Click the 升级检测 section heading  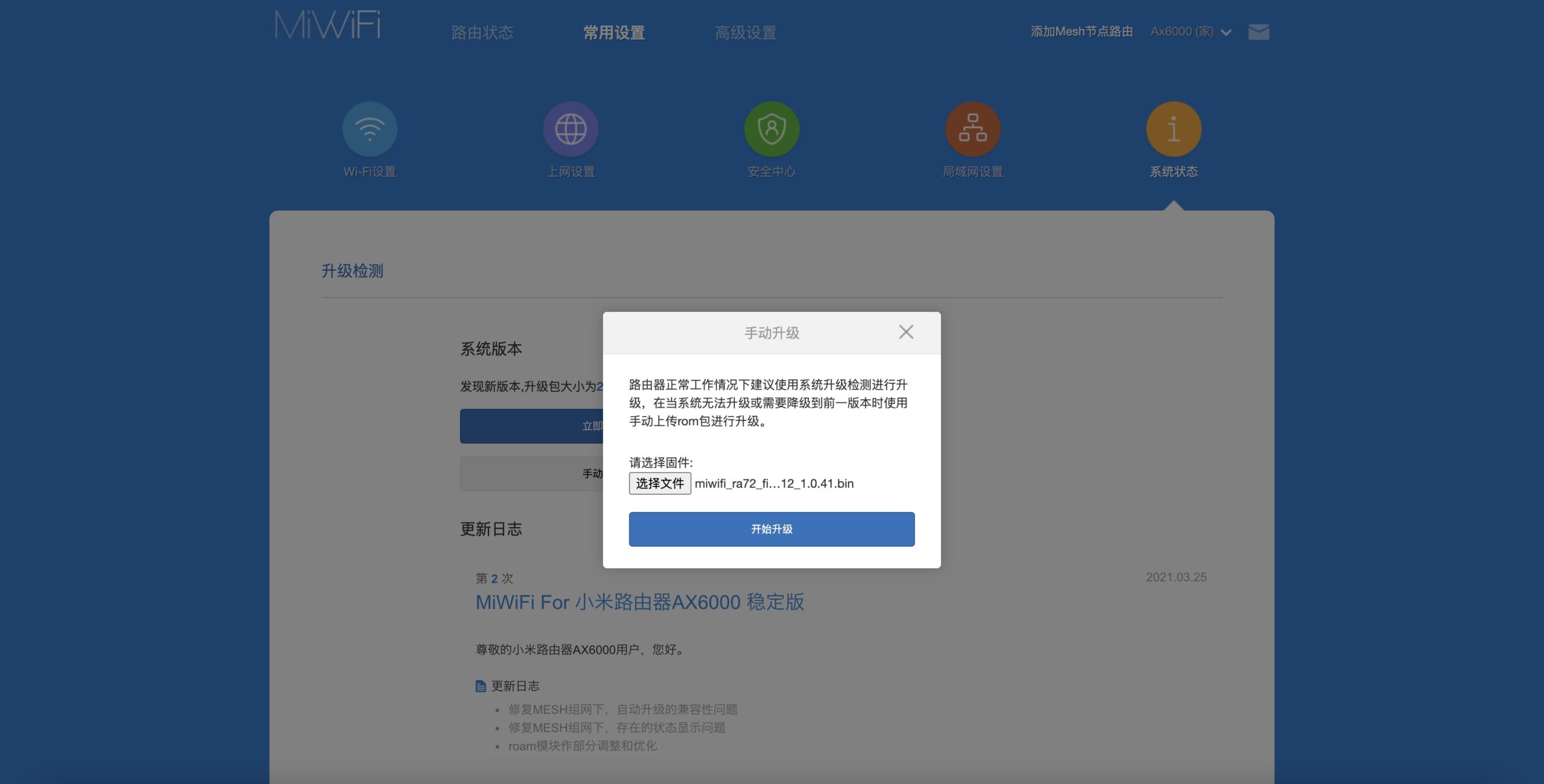(352, 271)
